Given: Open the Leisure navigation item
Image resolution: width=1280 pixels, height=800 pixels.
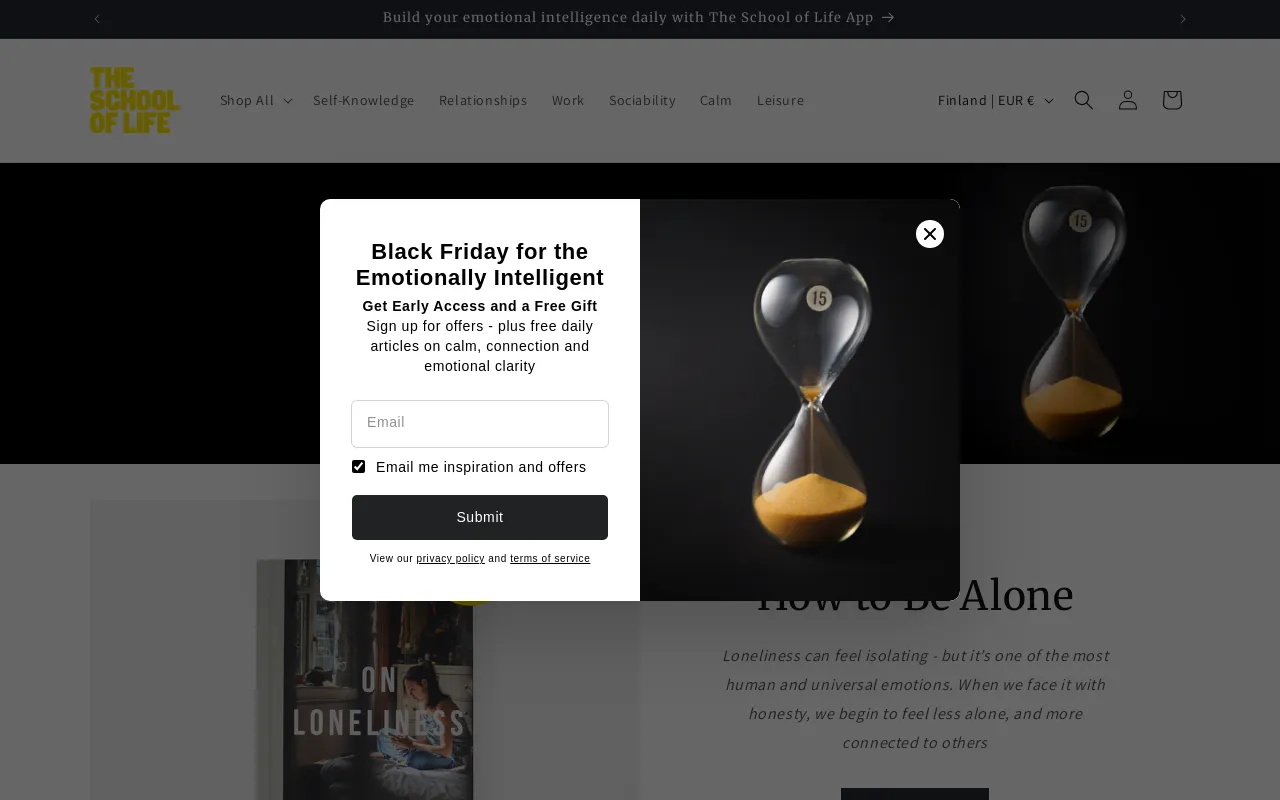Looking at the screenshot, I should [780, 100].
